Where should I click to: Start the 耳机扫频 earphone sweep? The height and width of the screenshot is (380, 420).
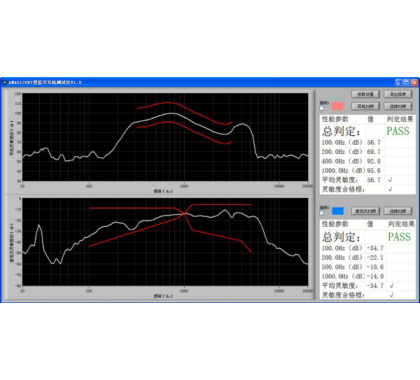click(x=365, y=106)
